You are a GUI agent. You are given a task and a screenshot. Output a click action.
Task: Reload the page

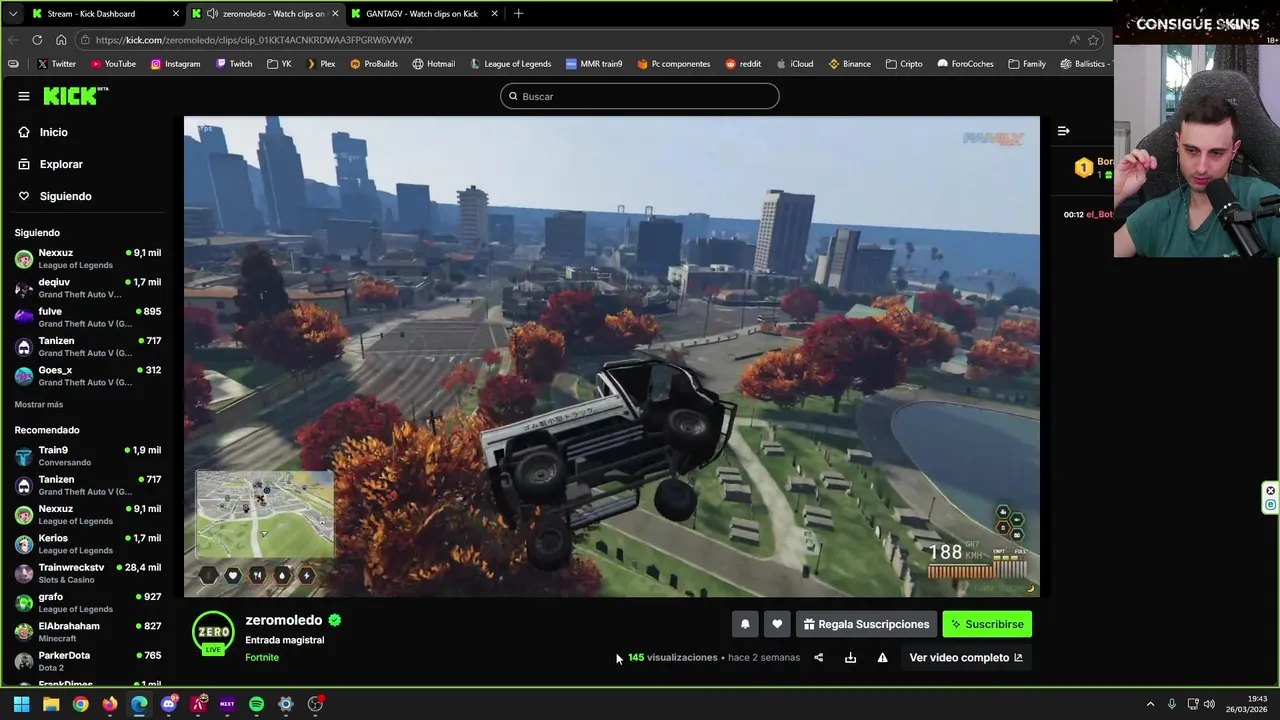pyautogui.click(x=37, y=40)
